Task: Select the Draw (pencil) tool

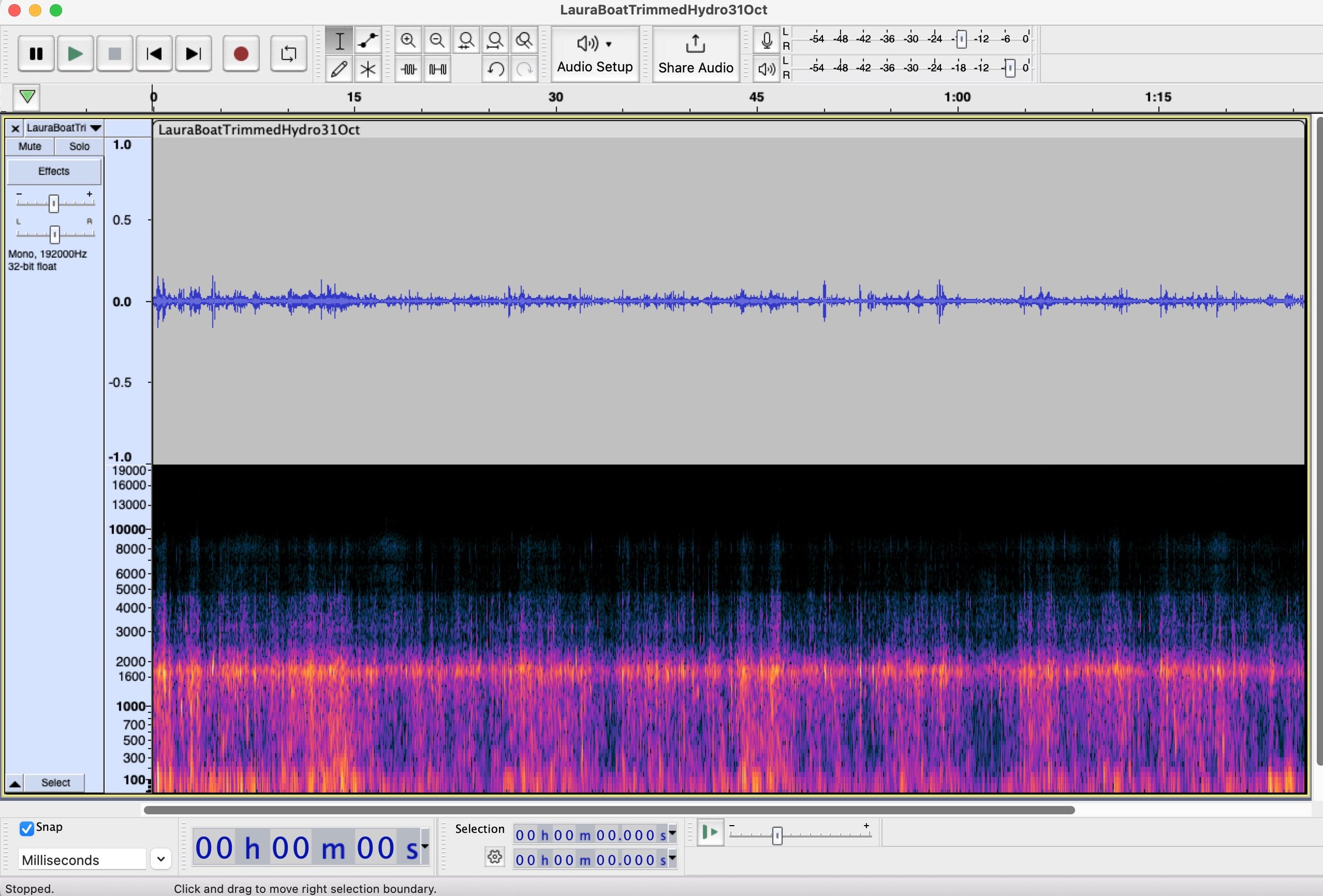Action: point(339,69)
